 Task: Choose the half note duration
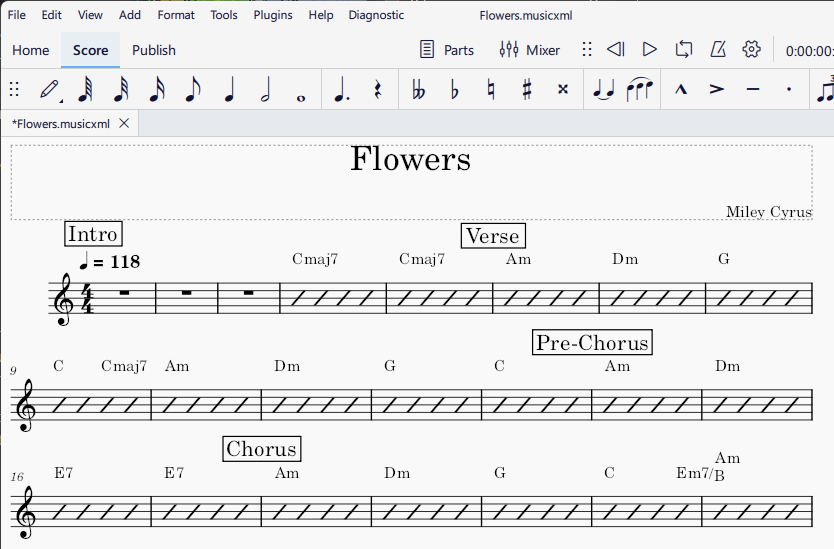(x=265, y=90)
